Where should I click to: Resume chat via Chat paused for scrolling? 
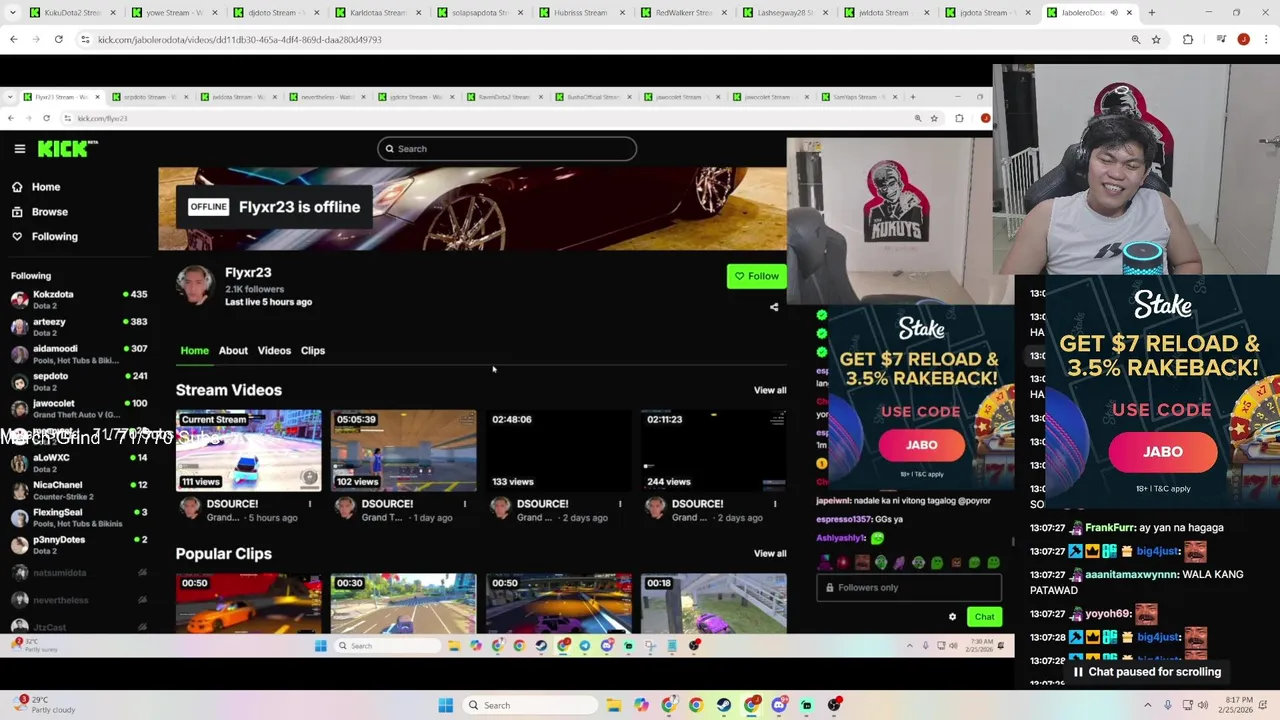pyautogui.click(x=1147, y=672)
